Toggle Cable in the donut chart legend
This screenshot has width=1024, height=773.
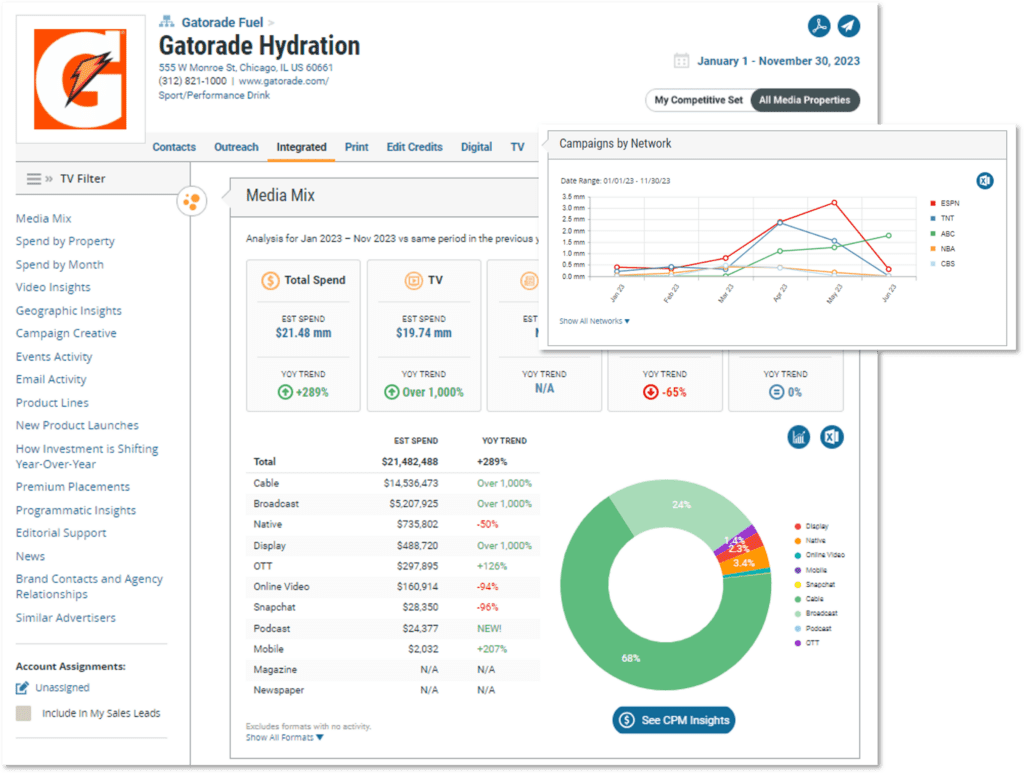809,599
